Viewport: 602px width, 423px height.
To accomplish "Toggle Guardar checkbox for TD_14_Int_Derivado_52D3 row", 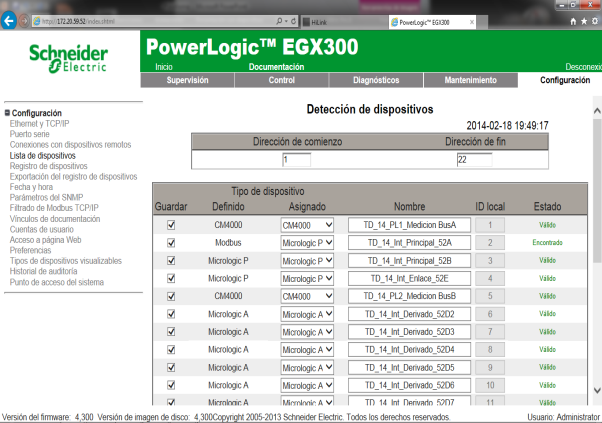I will click(x=170, y=331).
